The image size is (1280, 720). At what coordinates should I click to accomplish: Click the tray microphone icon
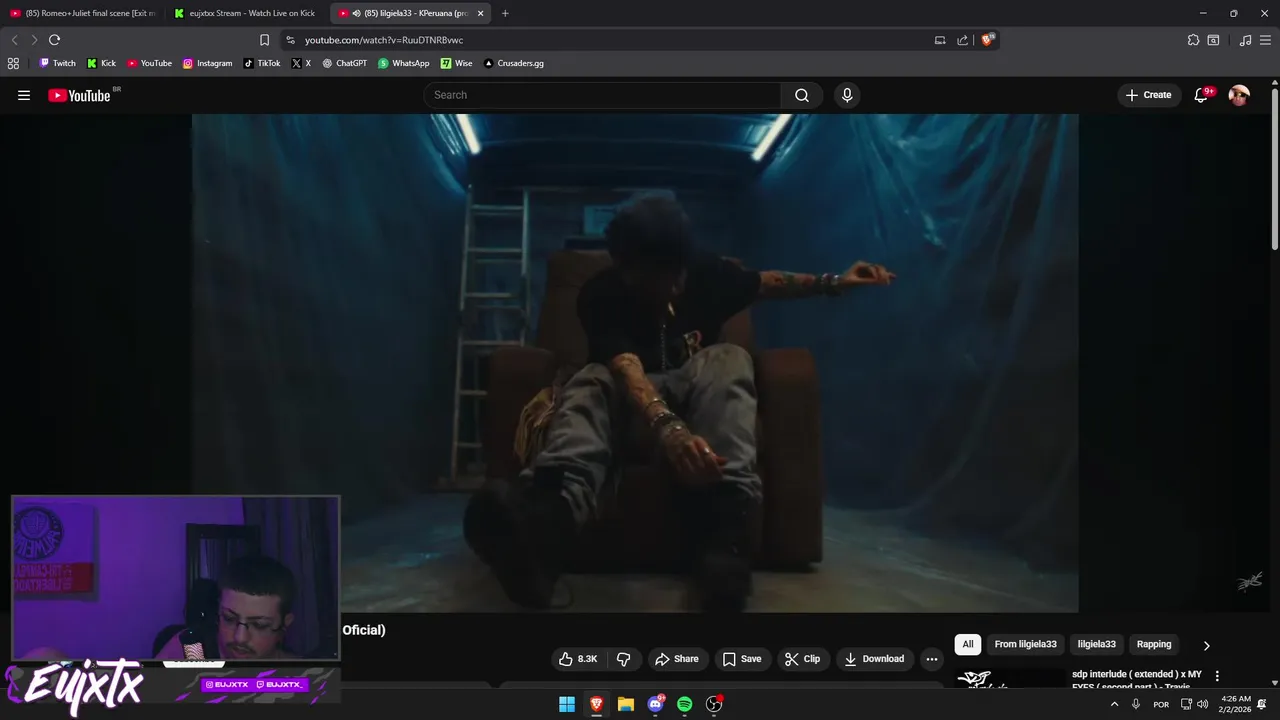pos(1136,704)
